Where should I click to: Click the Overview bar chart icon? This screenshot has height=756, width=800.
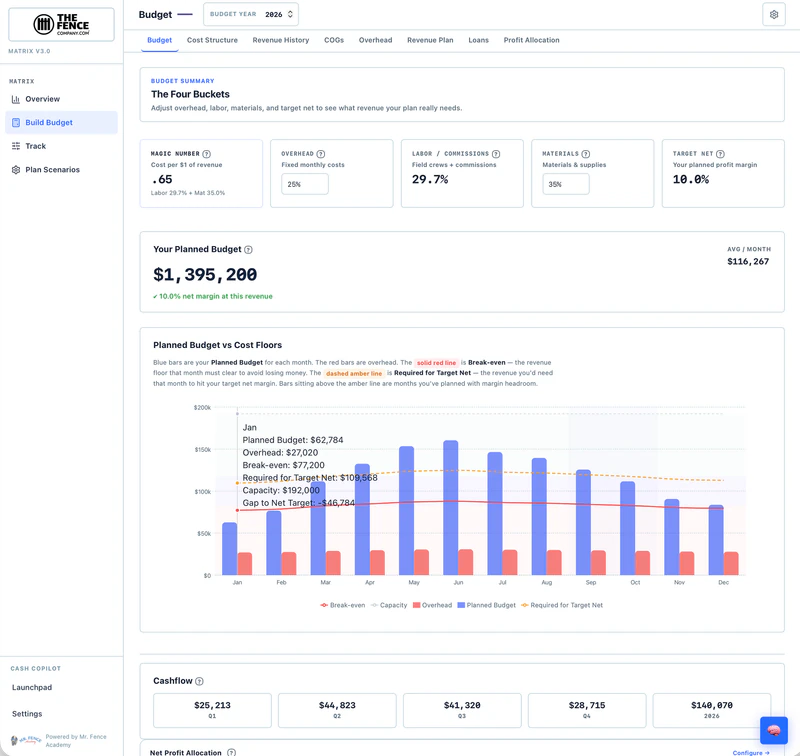(16, 99)
